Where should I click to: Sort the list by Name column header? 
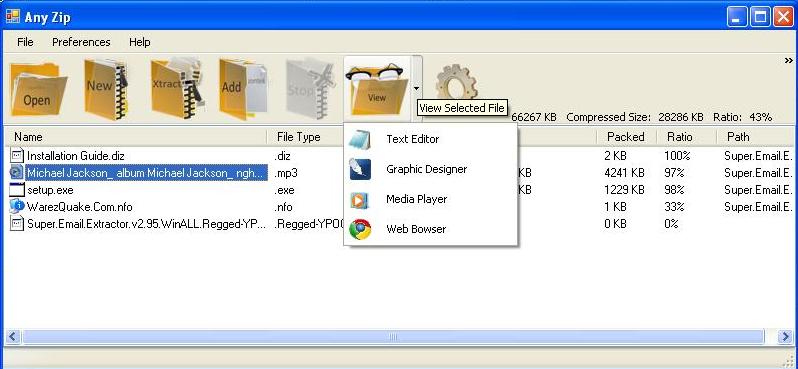click(x=135, y=137)
